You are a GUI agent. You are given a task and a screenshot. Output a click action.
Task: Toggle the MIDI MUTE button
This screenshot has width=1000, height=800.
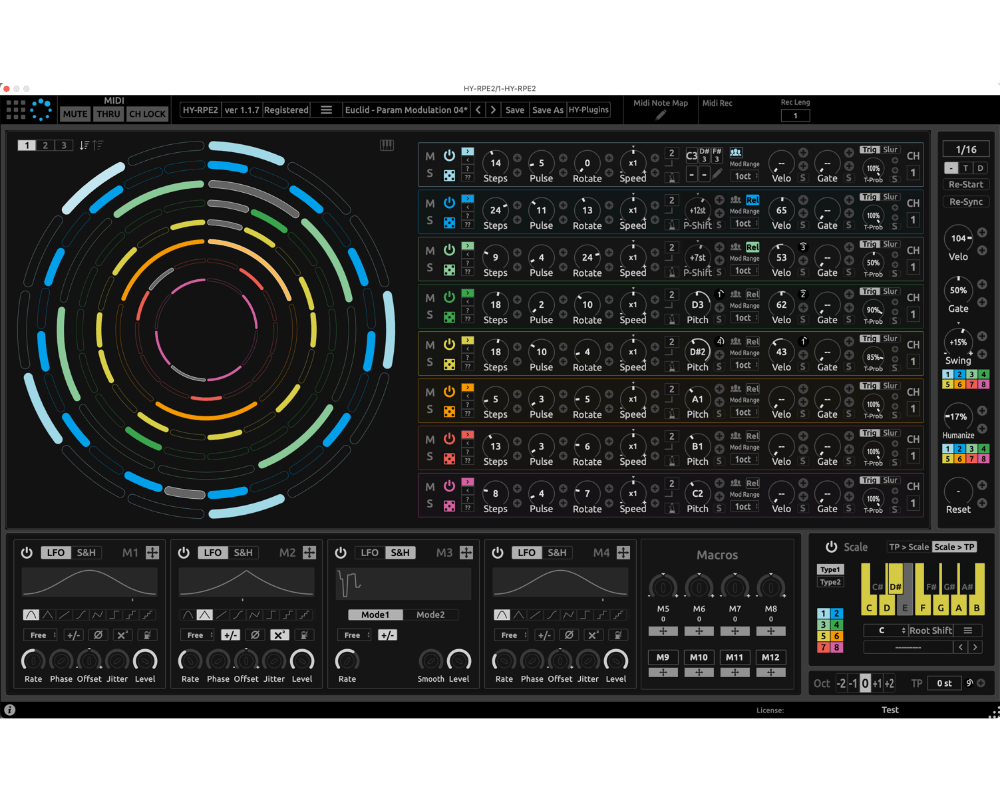coord(75,114)
